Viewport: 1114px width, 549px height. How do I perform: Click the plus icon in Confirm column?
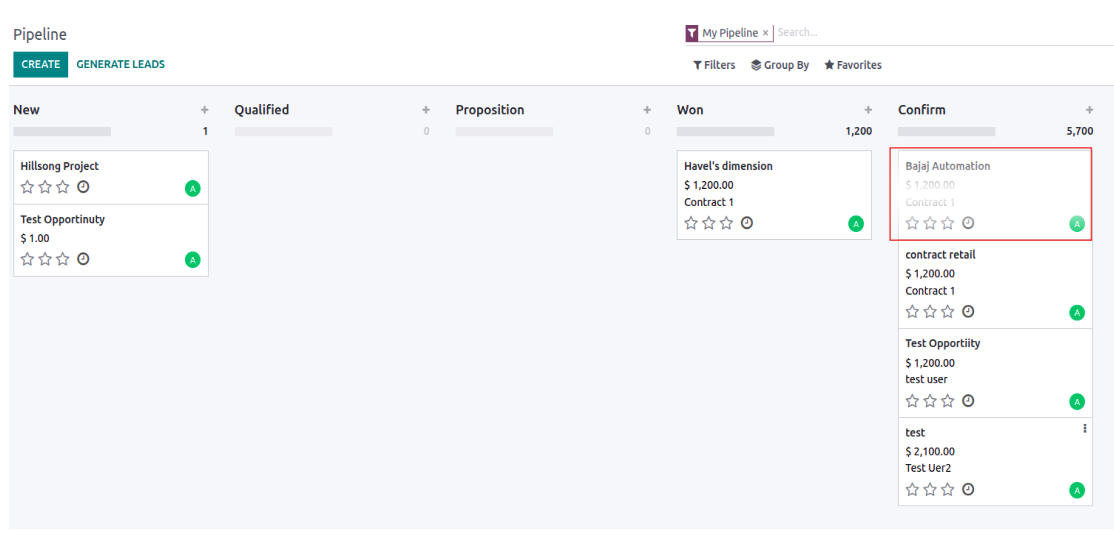click(x=1089, y=110)
